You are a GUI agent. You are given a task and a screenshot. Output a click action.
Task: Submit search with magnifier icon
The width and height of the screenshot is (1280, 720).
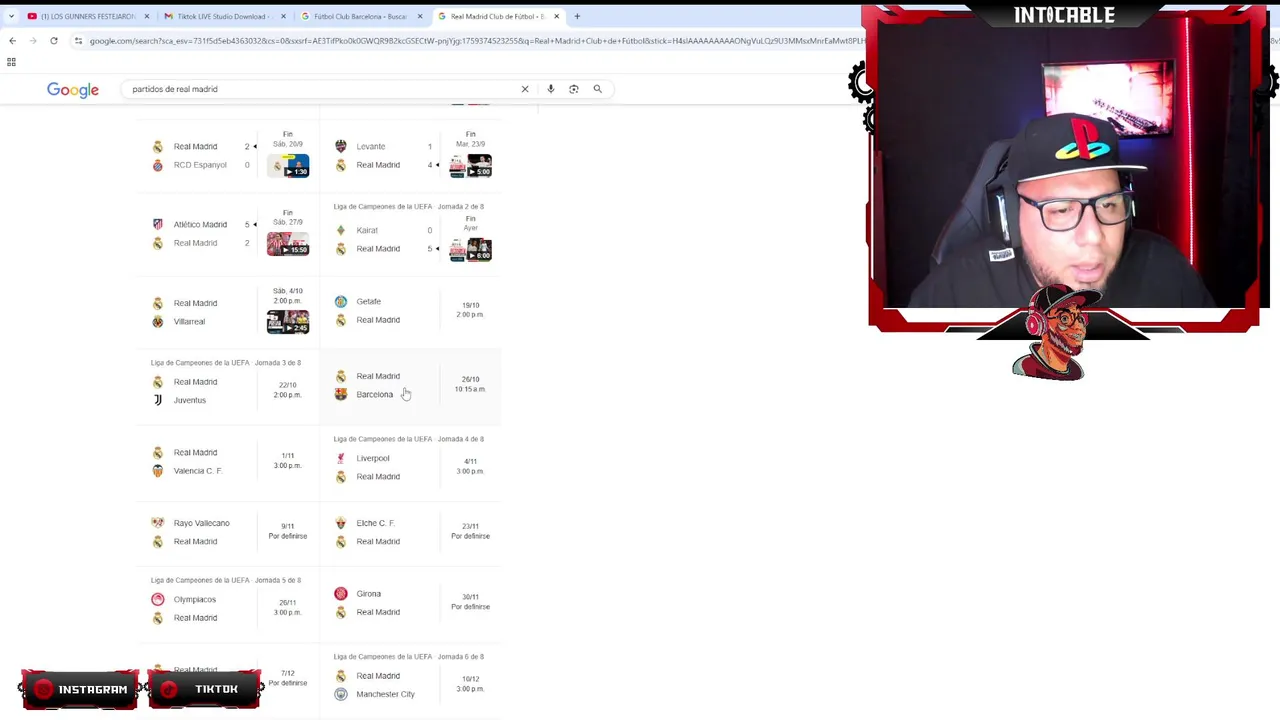click(598, 89)
